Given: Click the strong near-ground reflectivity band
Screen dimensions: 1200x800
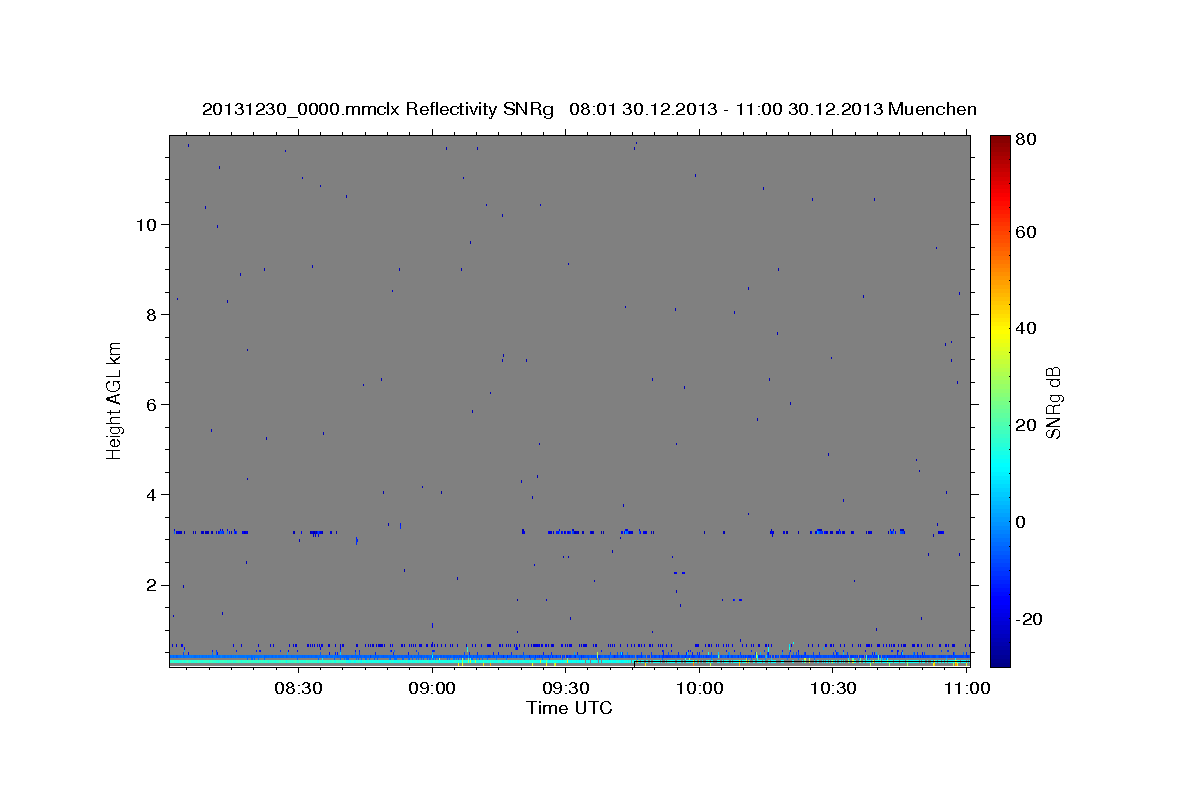Looking at the screenshot, I should (x=569, y=661).
